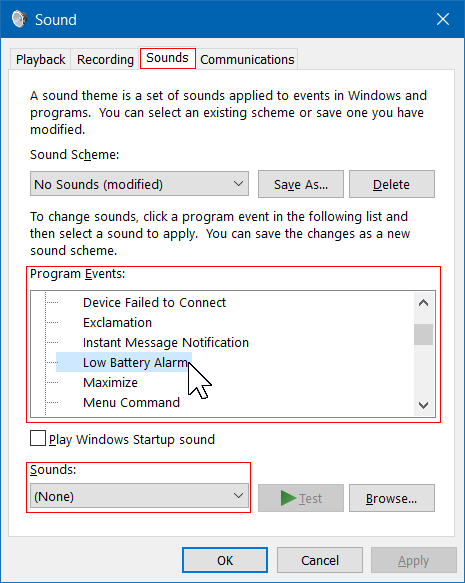Switch to the Playback tab

(x=41, y=59)
